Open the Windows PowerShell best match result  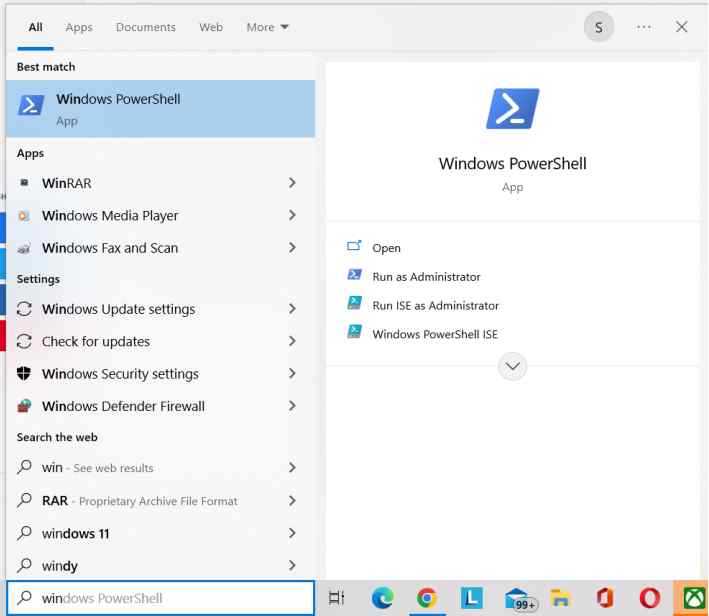click(161, 109)
